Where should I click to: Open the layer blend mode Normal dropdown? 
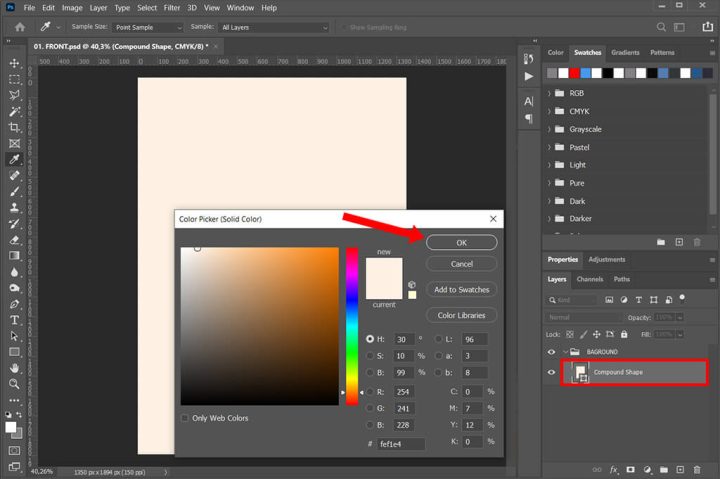pos(584,317)
